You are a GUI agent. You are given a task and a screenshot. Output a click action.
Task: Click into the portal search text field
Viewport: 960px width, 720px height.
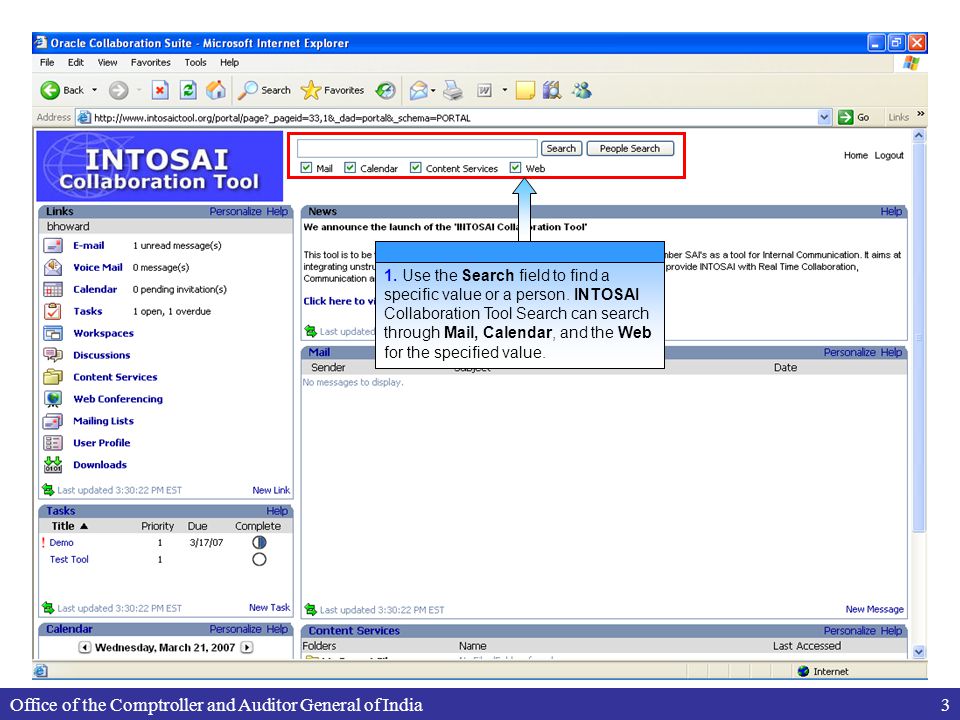[417, 148]
